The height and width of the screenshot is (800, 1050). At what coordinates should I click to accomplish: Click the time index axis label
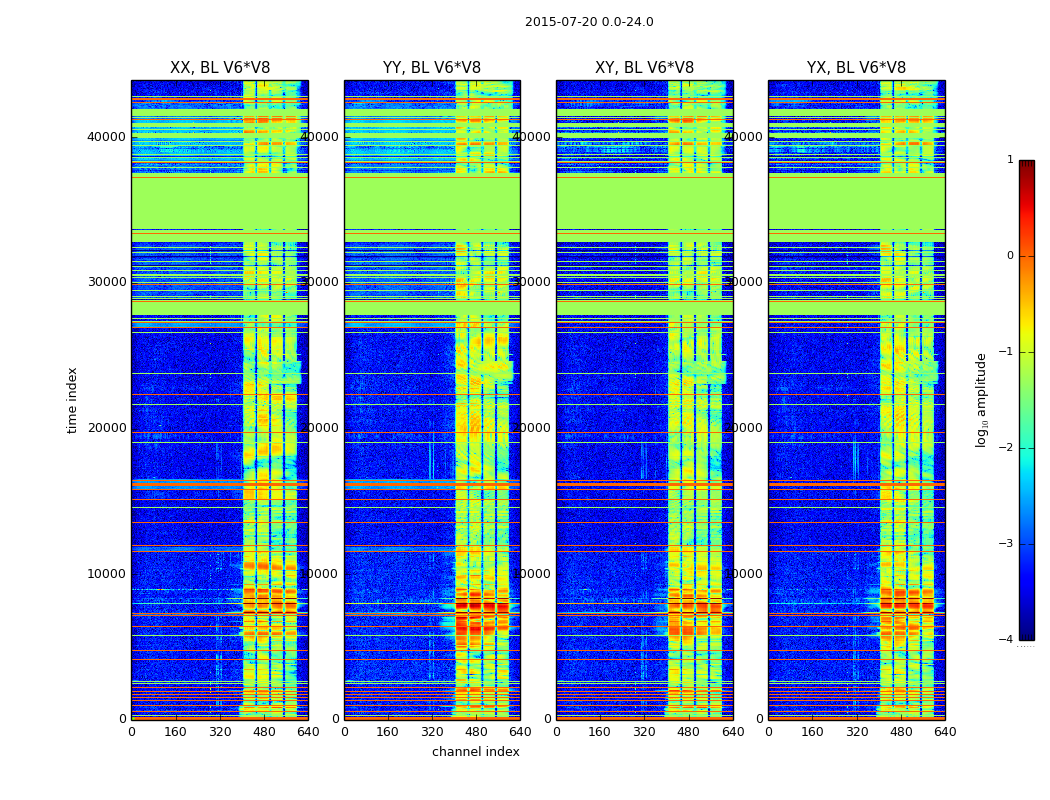point(72,400)
